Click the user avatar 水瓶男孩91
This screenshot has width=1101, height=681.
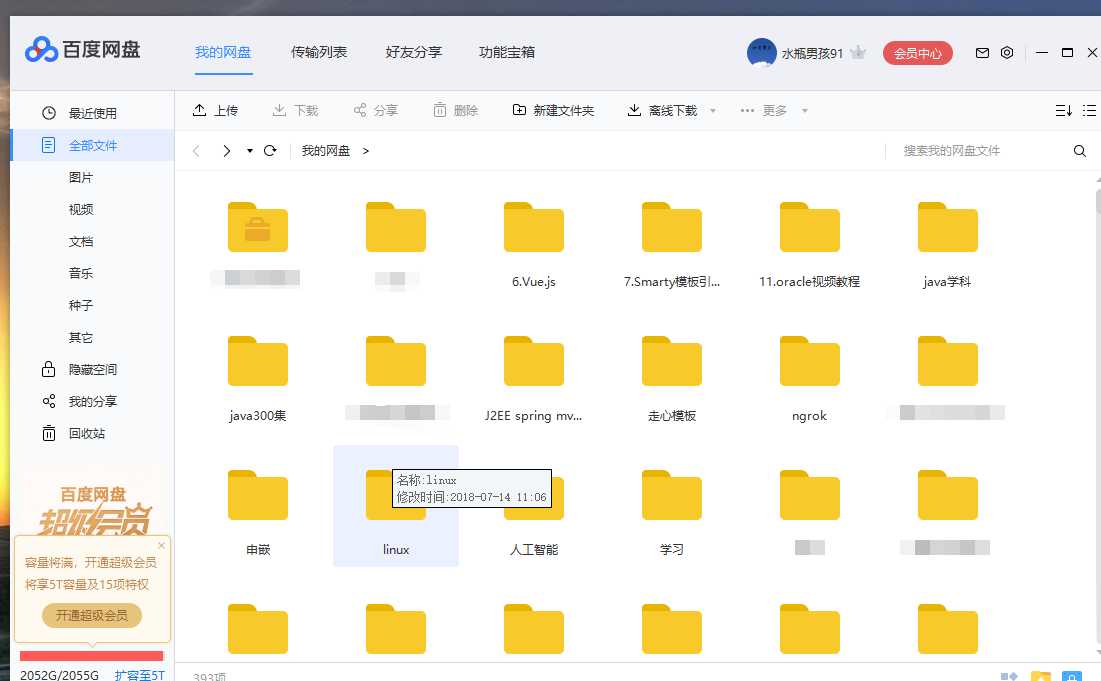coord(761,53)
